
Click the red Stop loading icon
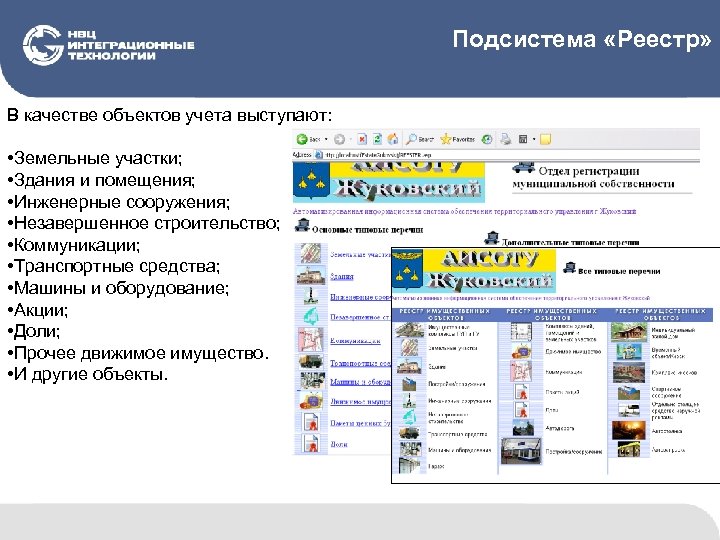(x=362, y=139)
